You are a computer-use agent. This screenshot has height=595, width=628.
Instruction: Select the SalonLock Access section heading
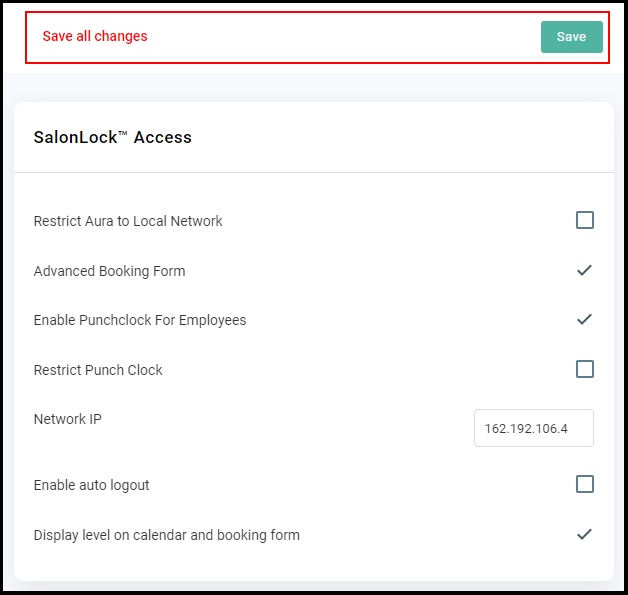113,137
